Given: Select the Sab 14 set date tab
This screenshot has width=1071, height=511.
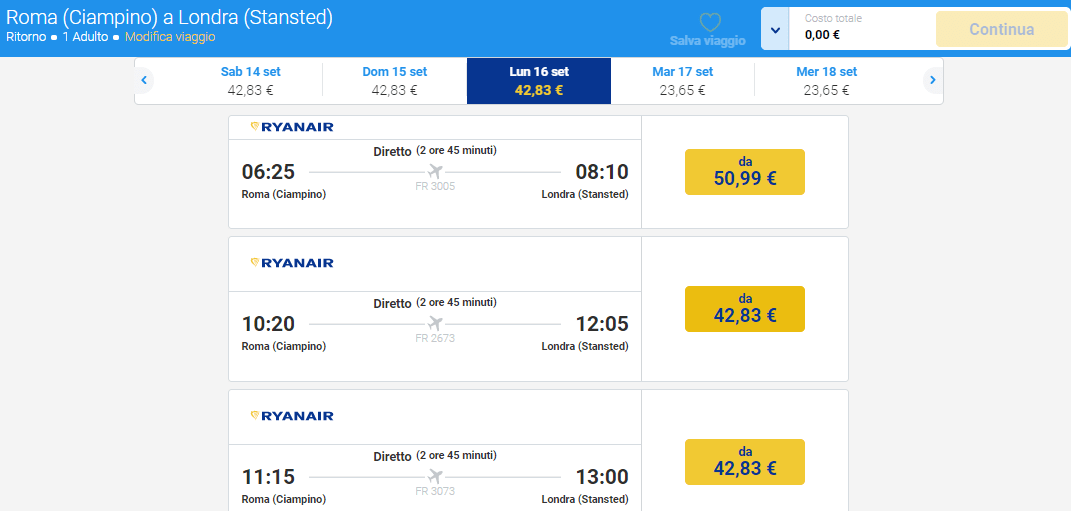Looking at the screenshot, I should coord(251,81).
